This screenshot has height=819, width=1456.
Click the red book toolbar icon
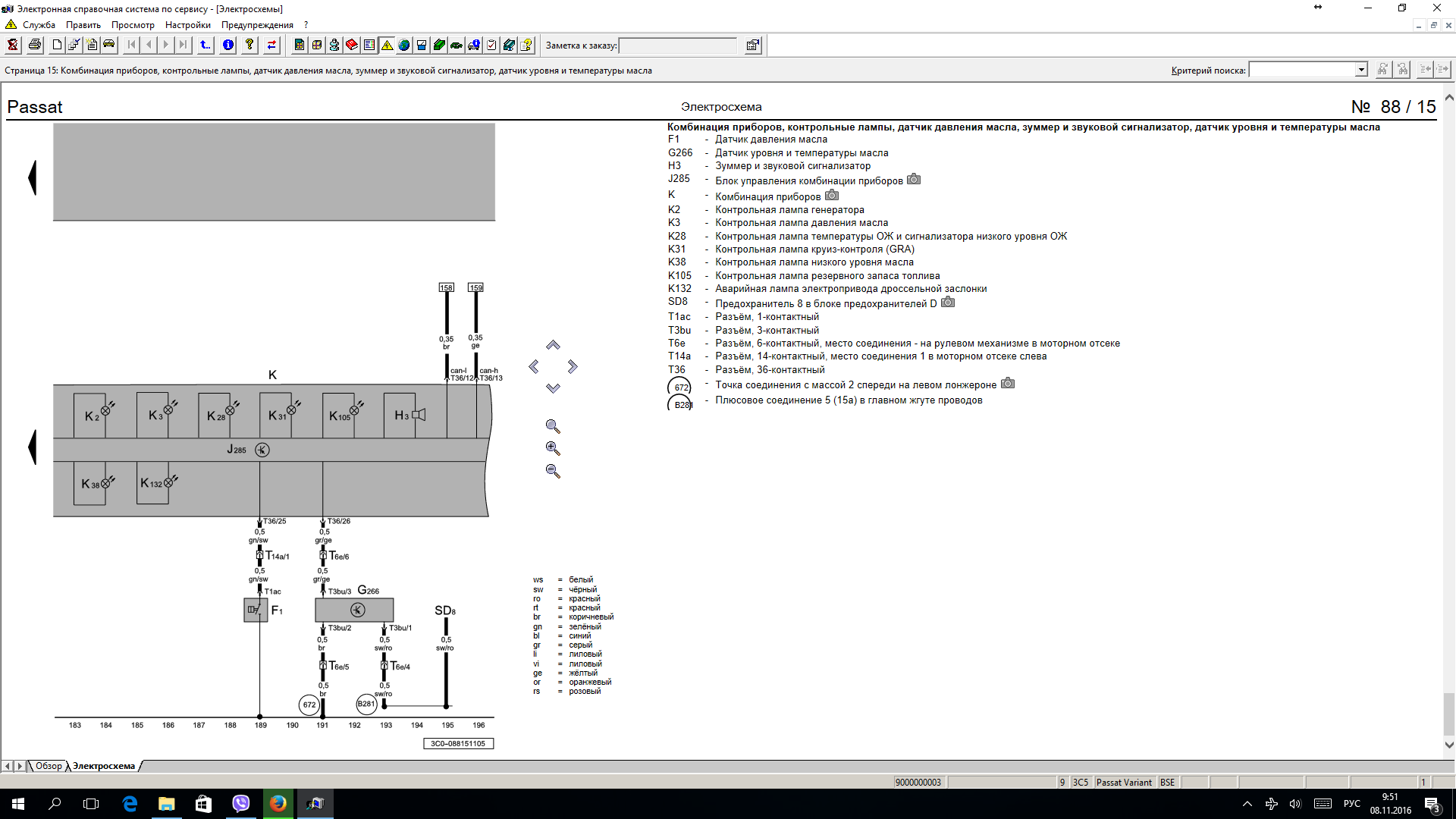(x=352, y=45)
